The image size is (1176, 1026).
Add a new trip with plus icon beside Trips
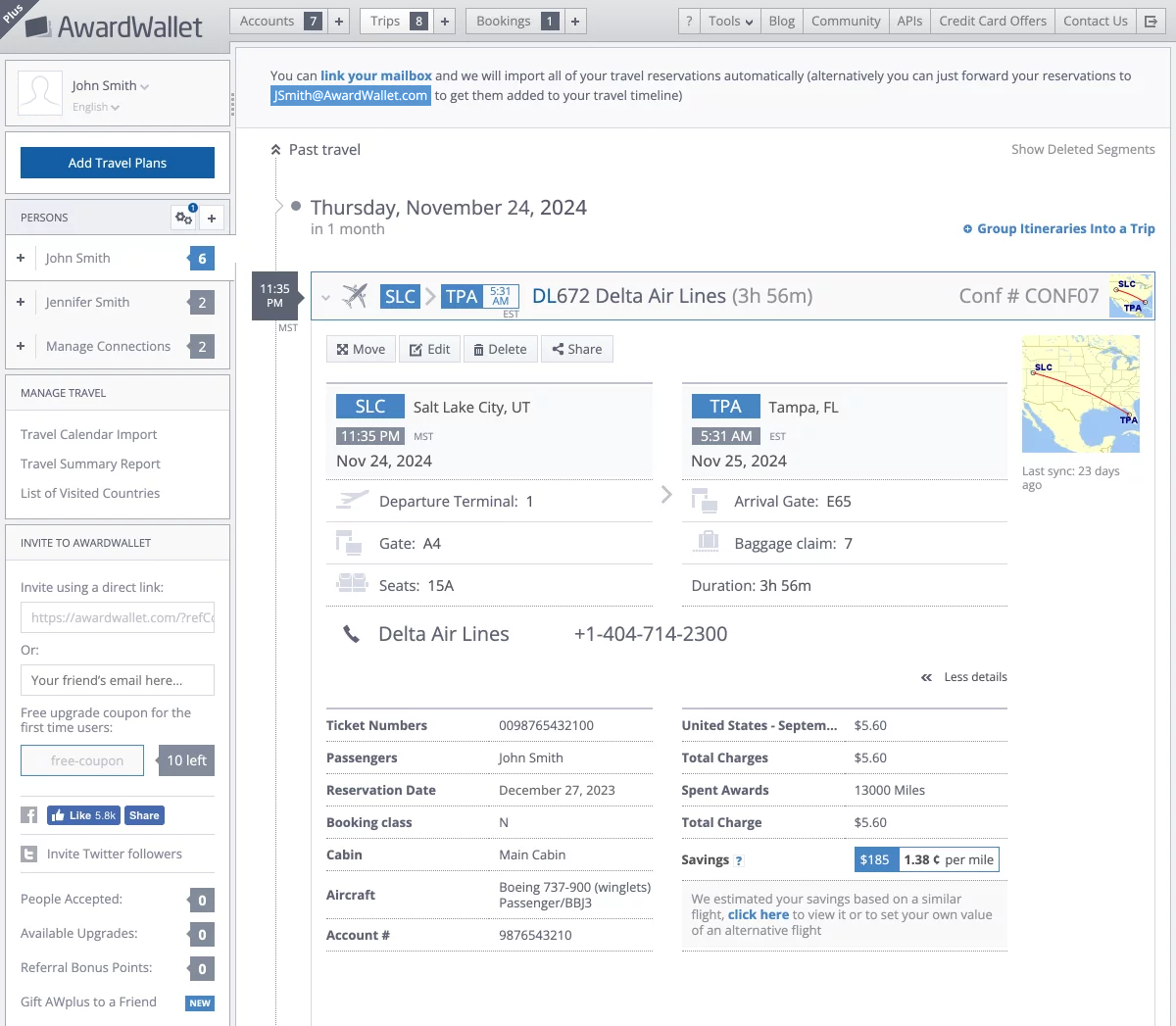[x=444, y=21]
